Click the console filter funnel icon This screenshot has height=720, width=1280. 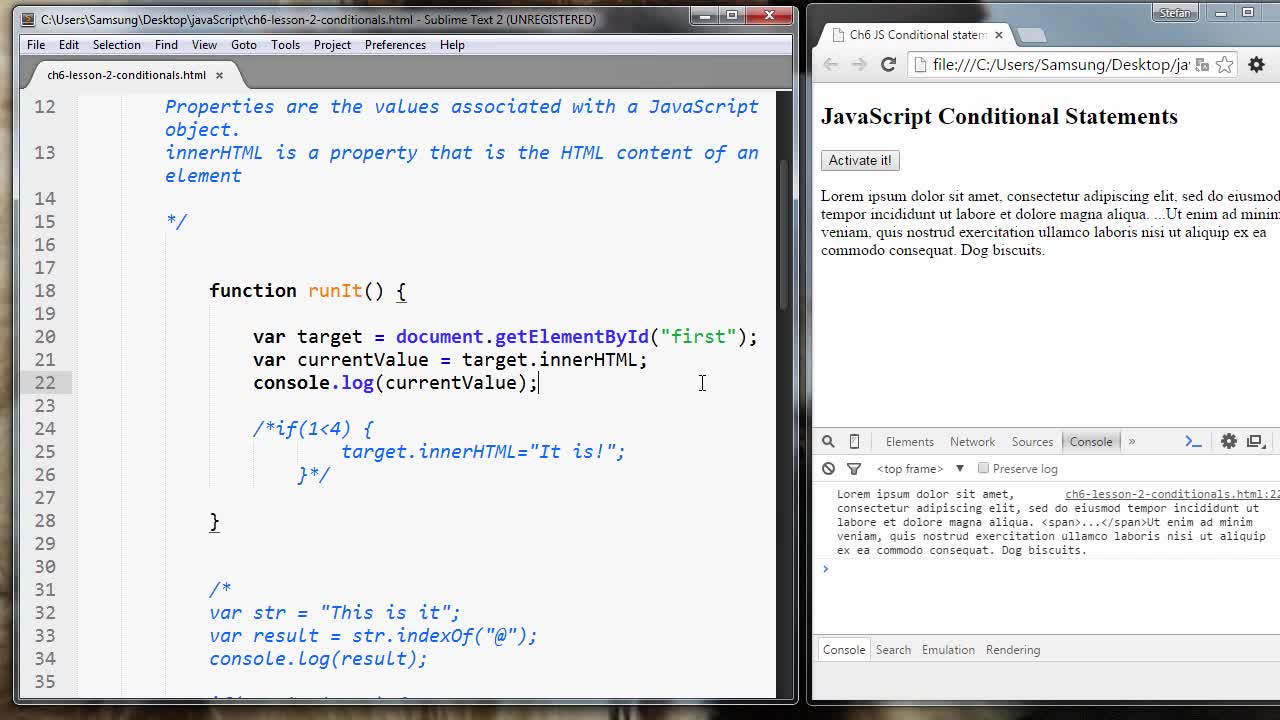click(x=854, y=468)
